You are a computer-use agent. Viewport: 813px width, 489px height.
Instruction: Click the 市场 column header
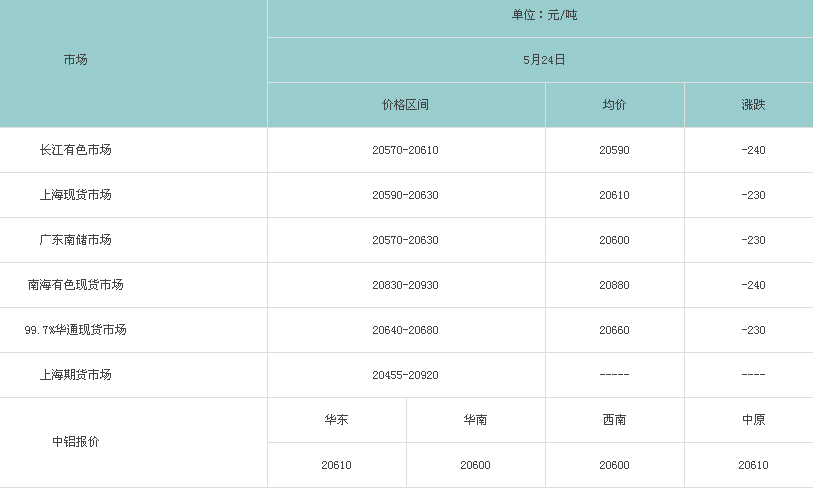pyautogui.click(x=75, y=60)
